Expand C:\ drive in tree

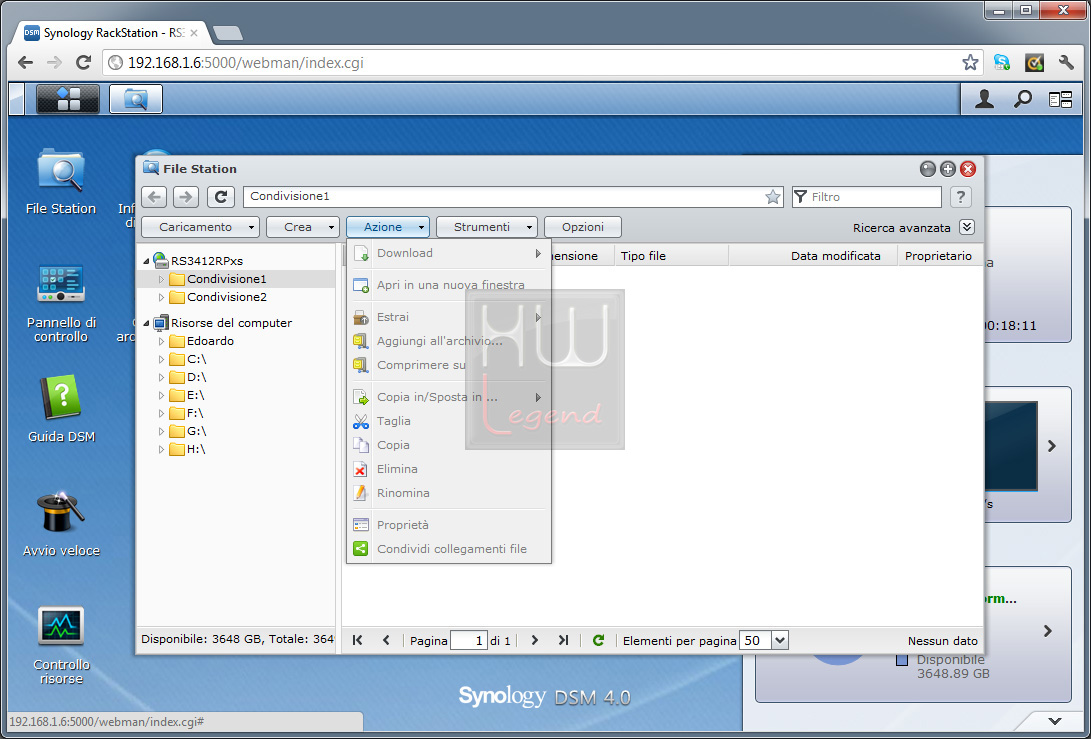pyautogui.click(x=161, y=359)
